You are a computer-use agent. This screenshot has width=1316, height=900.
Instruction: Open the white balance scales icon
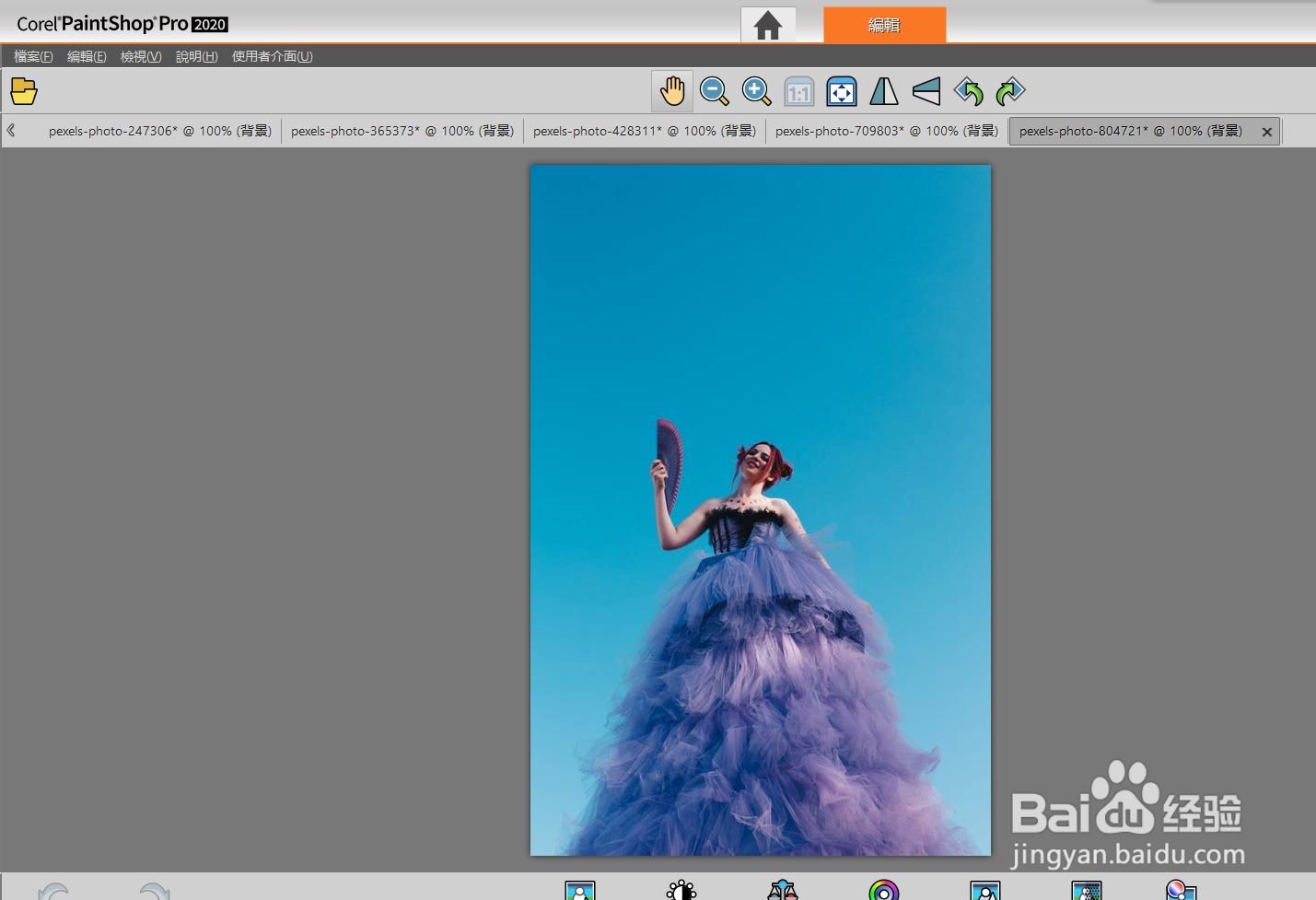pyautogui.click(x=783, y=890)
